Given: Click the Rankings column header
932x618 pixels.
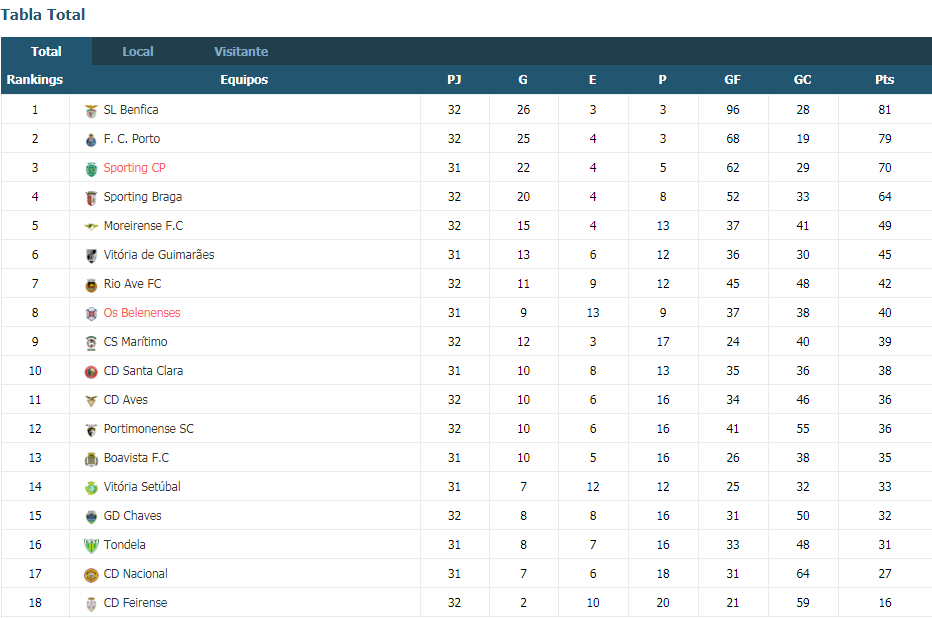Looking at the screenshot, I should [x=34, y=80].
